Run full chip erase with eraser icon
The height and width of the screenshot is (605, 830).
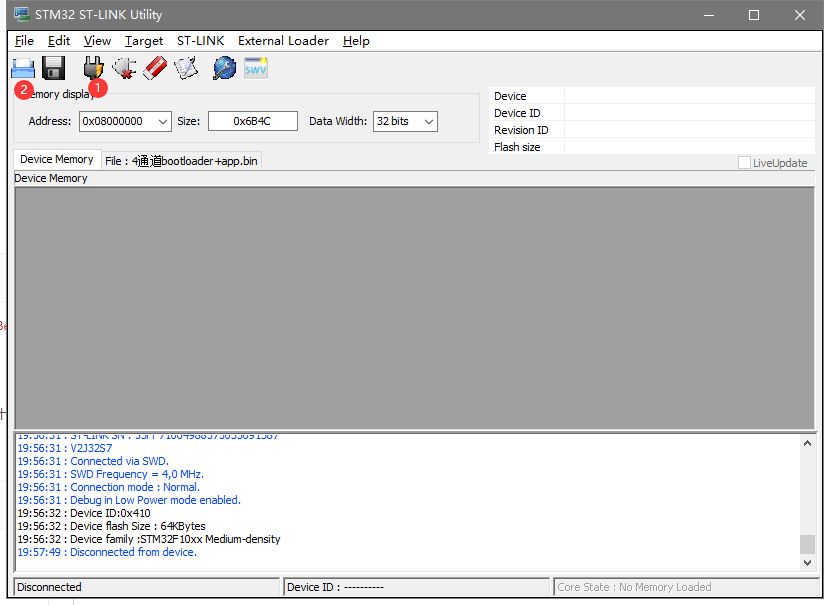(x=155, y=68)
